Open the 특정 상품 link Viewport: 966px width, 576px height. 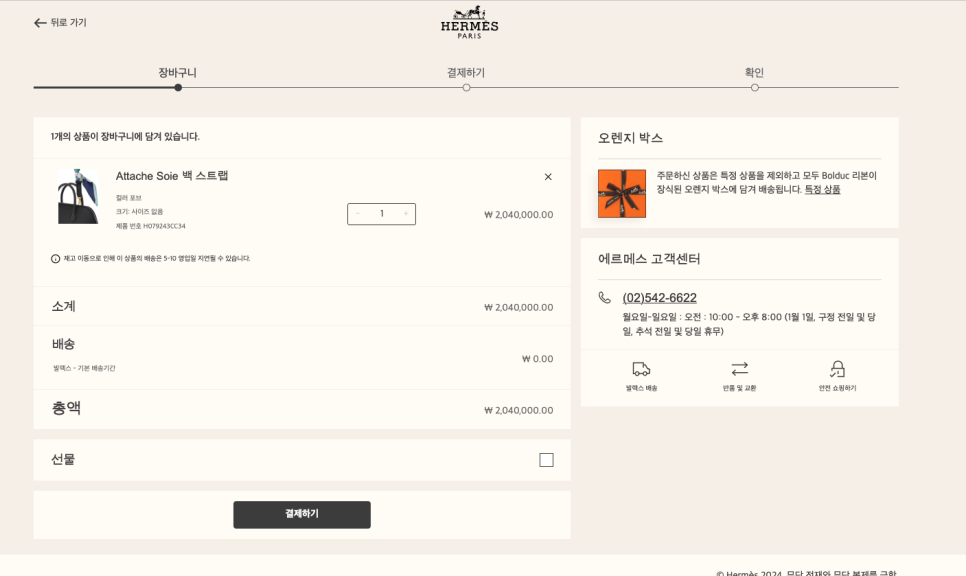822,190
